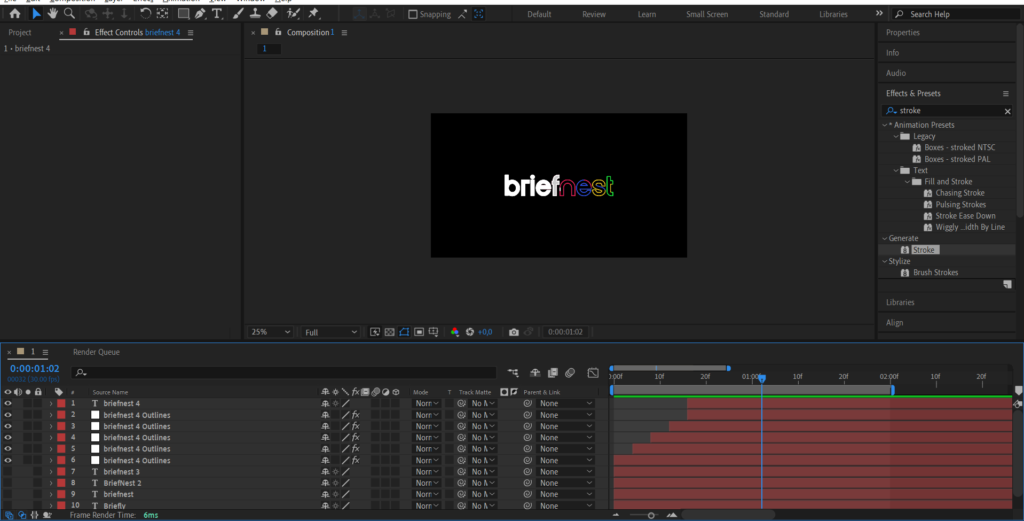Open the Full resolution dropdown
Image resolution: width=1024 pixels, height=521 pixels.
point(330,332)
